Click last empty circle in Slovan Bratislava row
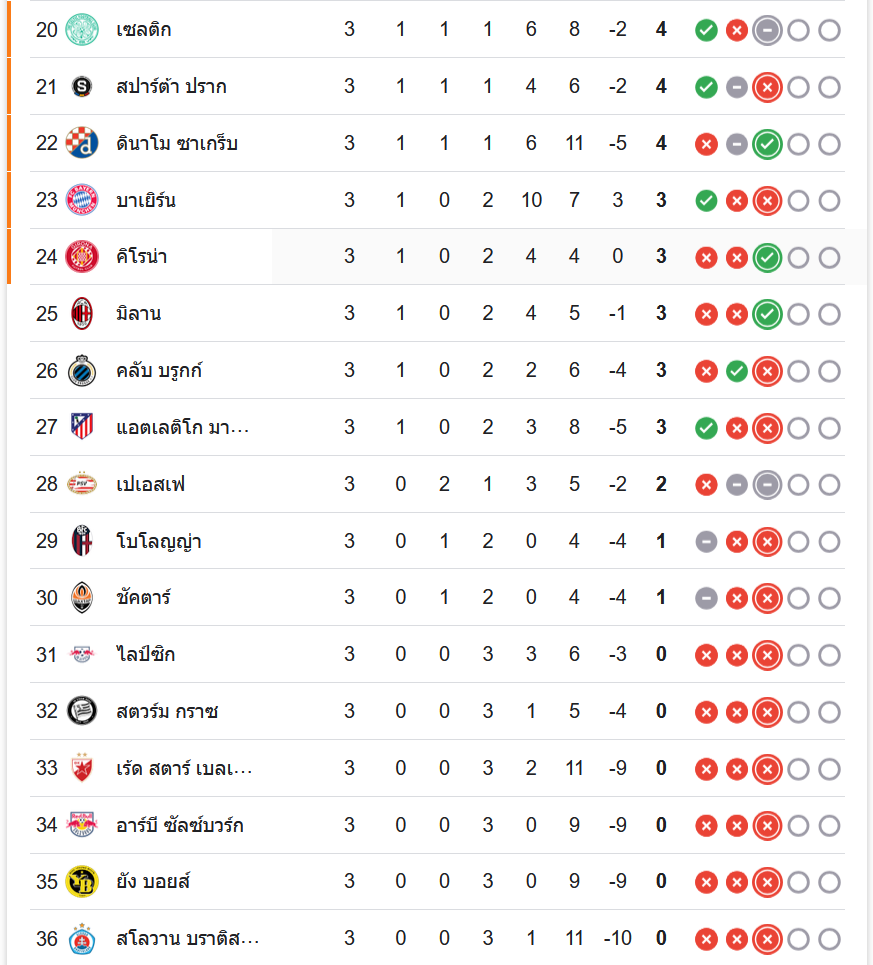The image size is (873, 965). [829, 939]
